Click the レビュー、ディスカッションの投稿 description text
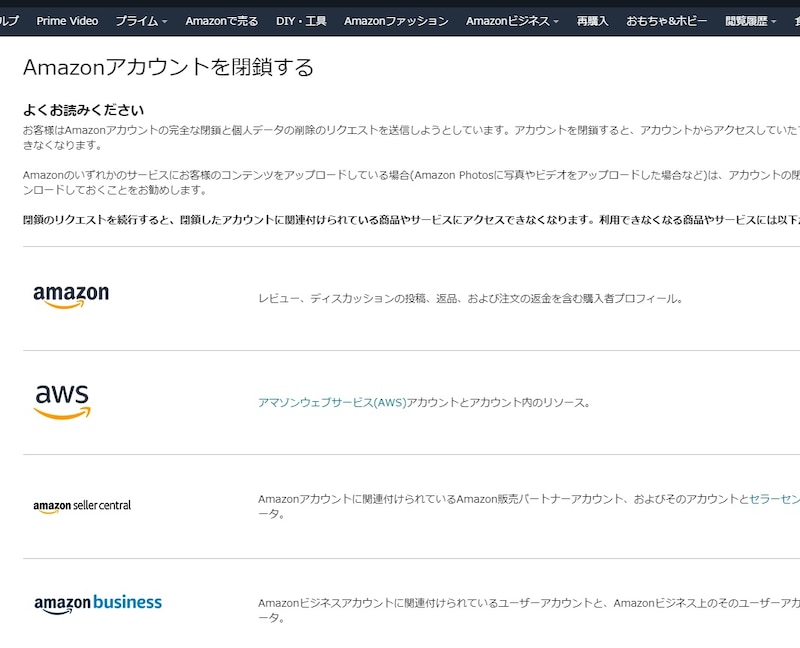 click(x=470, y=298)
